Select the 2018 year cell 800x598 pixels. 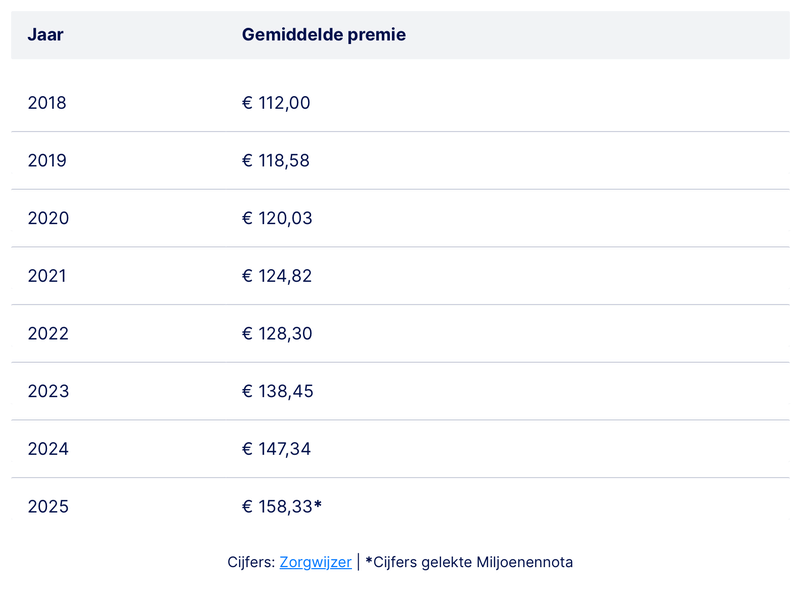(x=47, y=102)
